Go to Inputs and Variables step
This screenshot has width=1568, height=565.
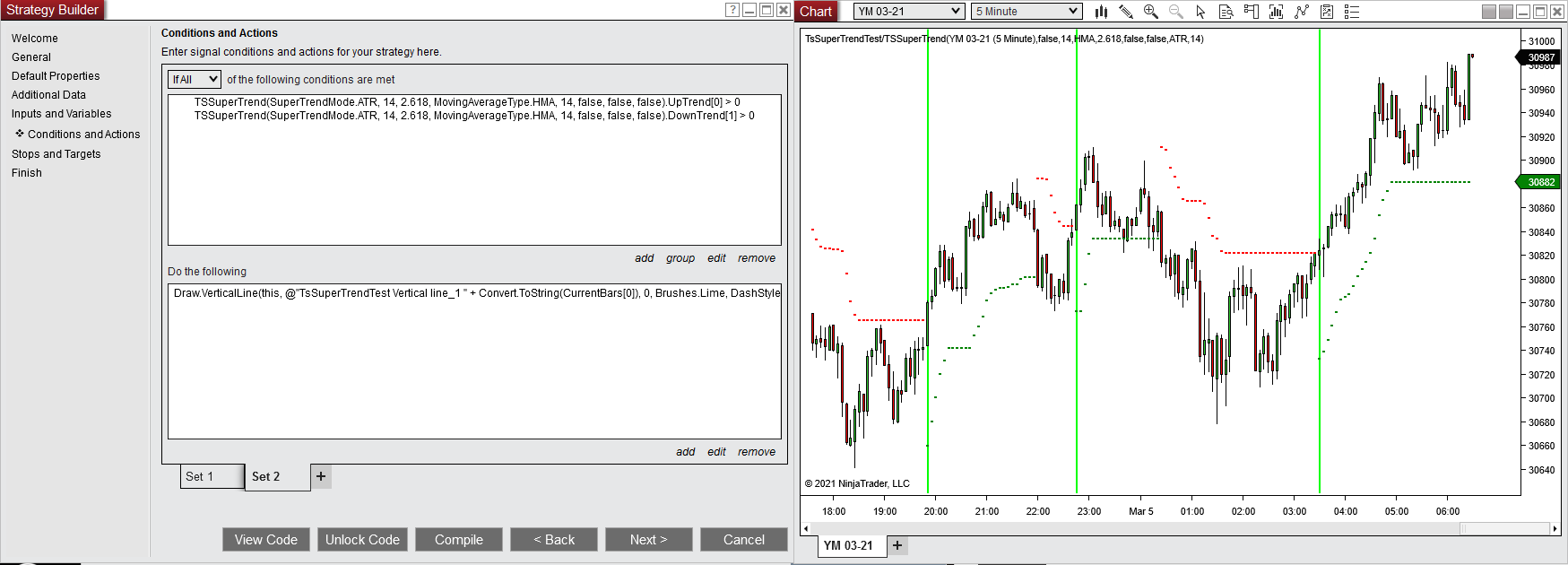[62, 114]
